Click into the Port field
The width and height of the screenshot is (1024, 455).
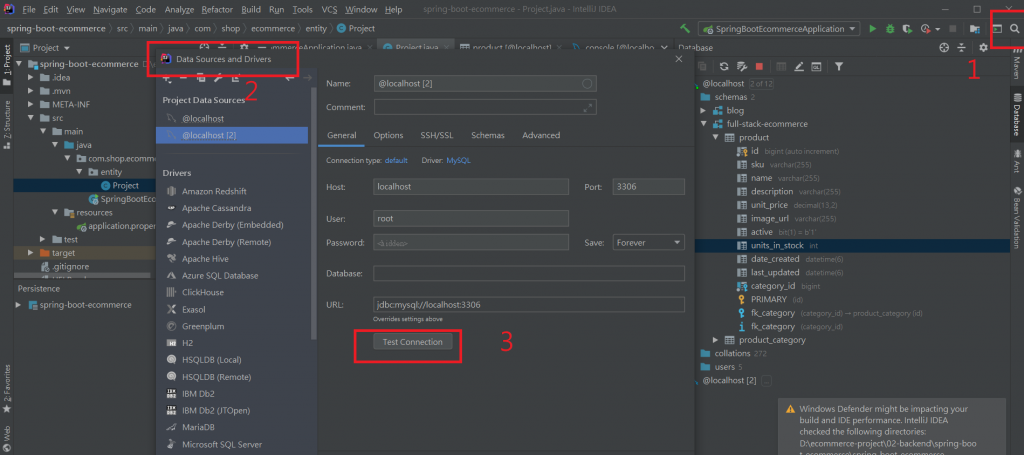(648, 187)
